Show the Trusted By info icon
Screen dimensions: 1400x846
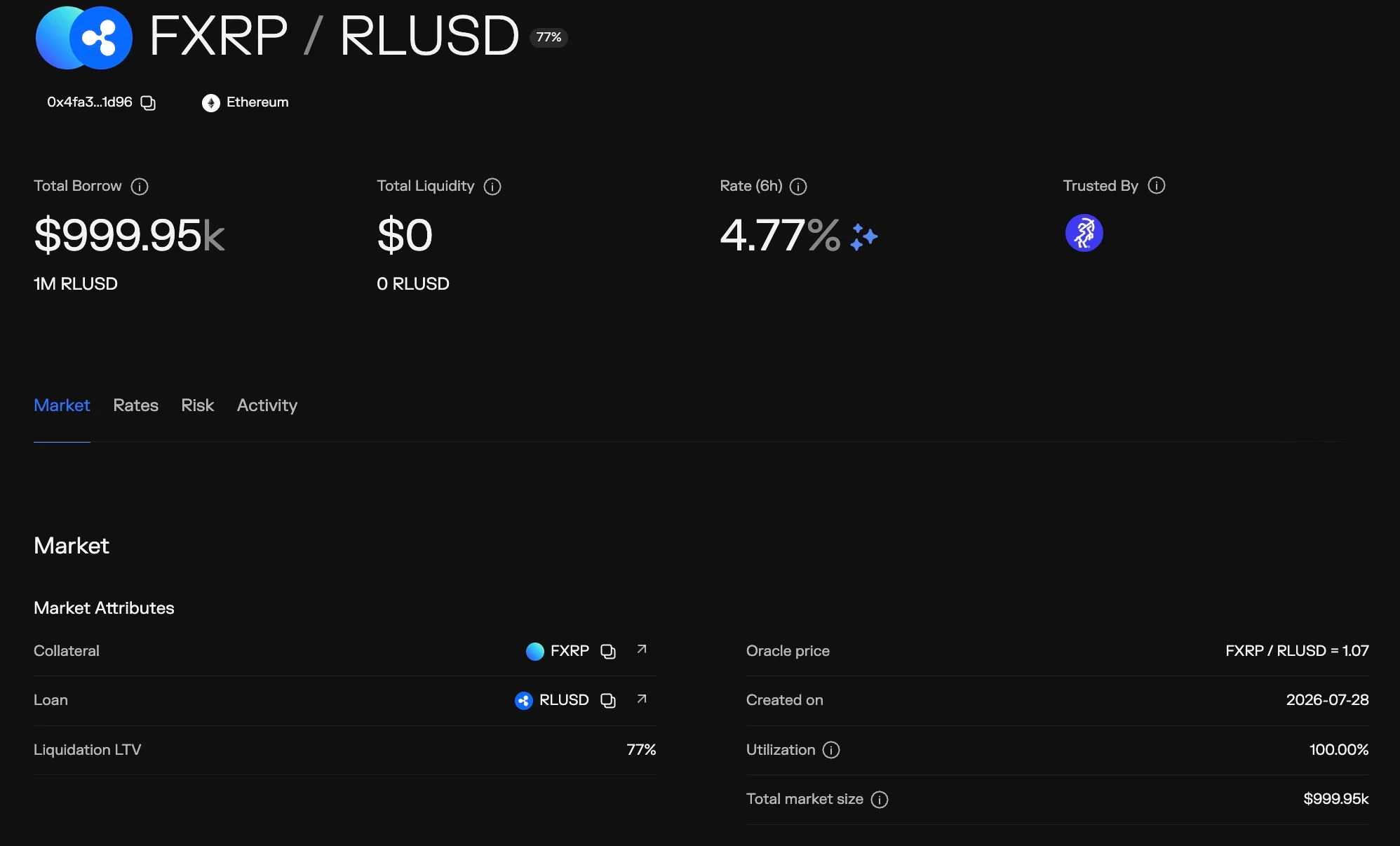(x=1157, y=185)
